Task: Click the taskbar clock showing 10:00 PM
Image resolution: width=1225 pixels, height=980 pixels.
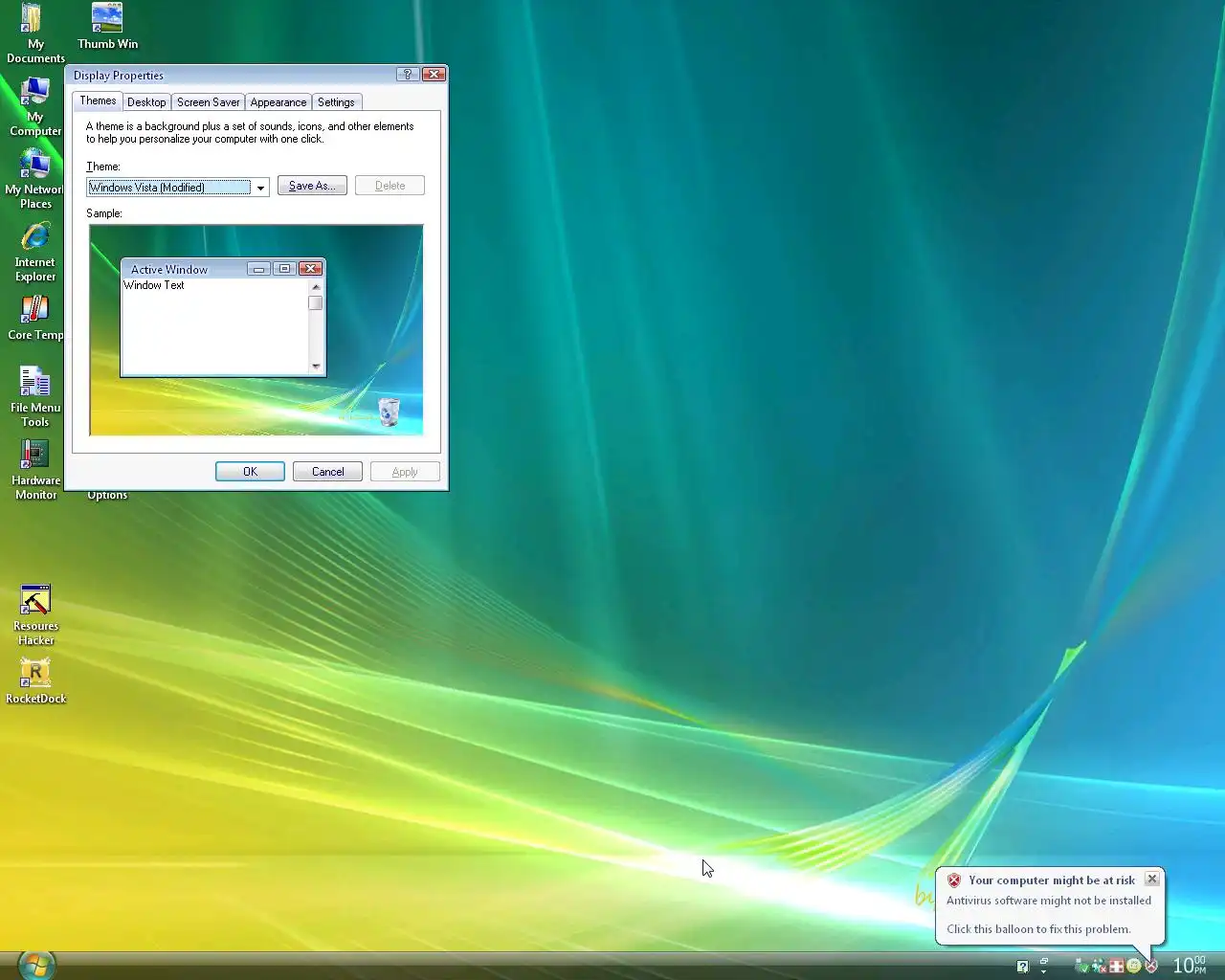Action: [1190, 965]
